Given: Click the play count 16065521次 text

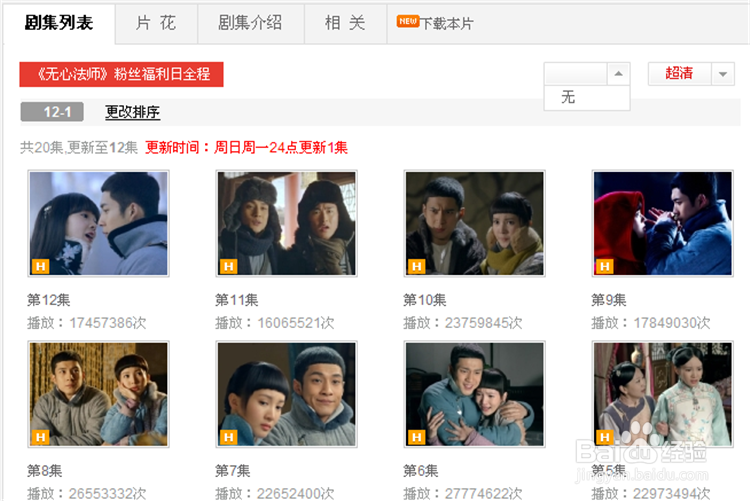Looking at the screenshot, I should [296, 323].
